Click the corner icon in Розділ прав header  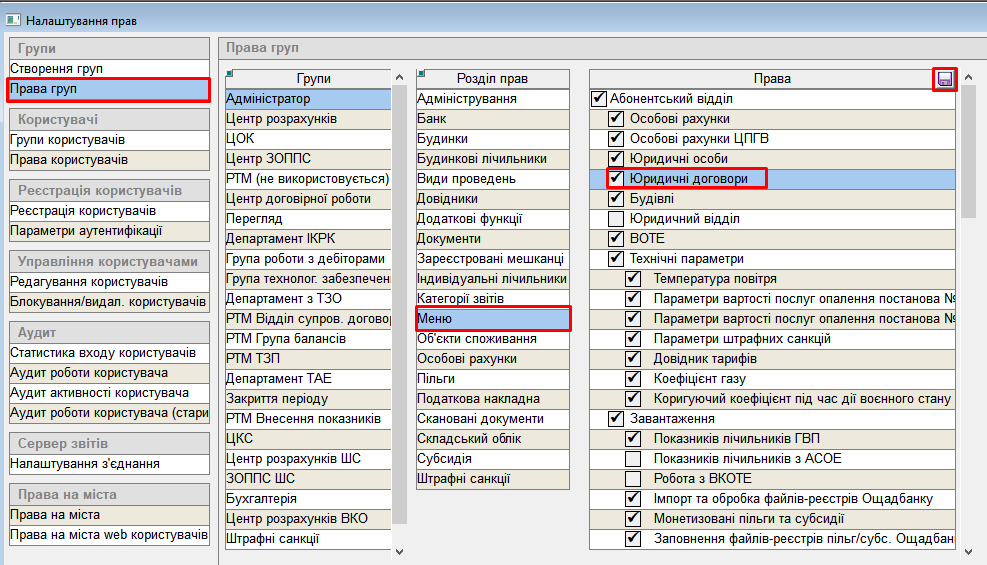point(421,73)
